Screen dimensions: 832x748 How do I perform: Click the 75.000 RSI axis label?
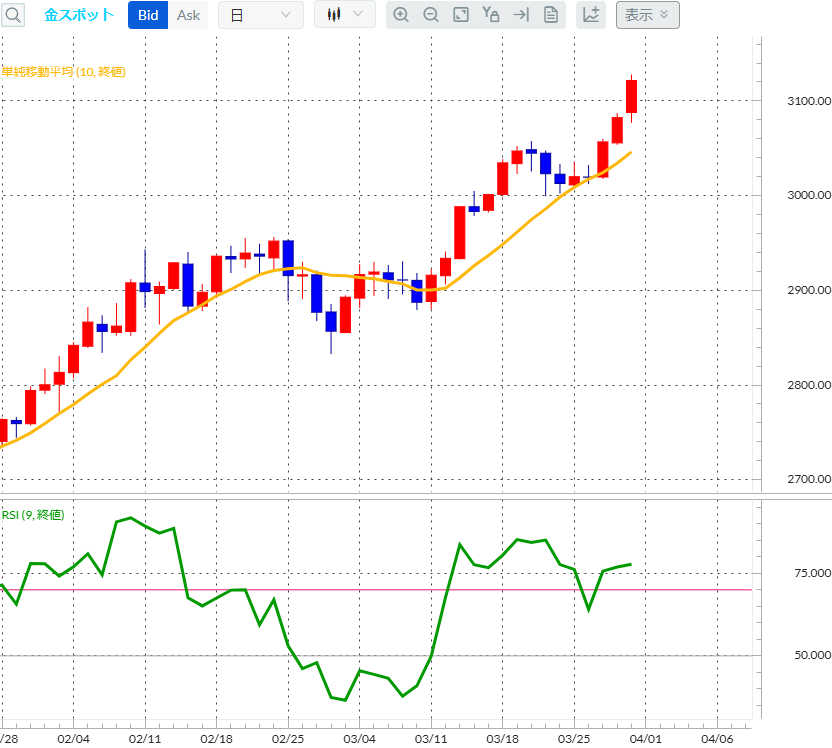(812, 573)
